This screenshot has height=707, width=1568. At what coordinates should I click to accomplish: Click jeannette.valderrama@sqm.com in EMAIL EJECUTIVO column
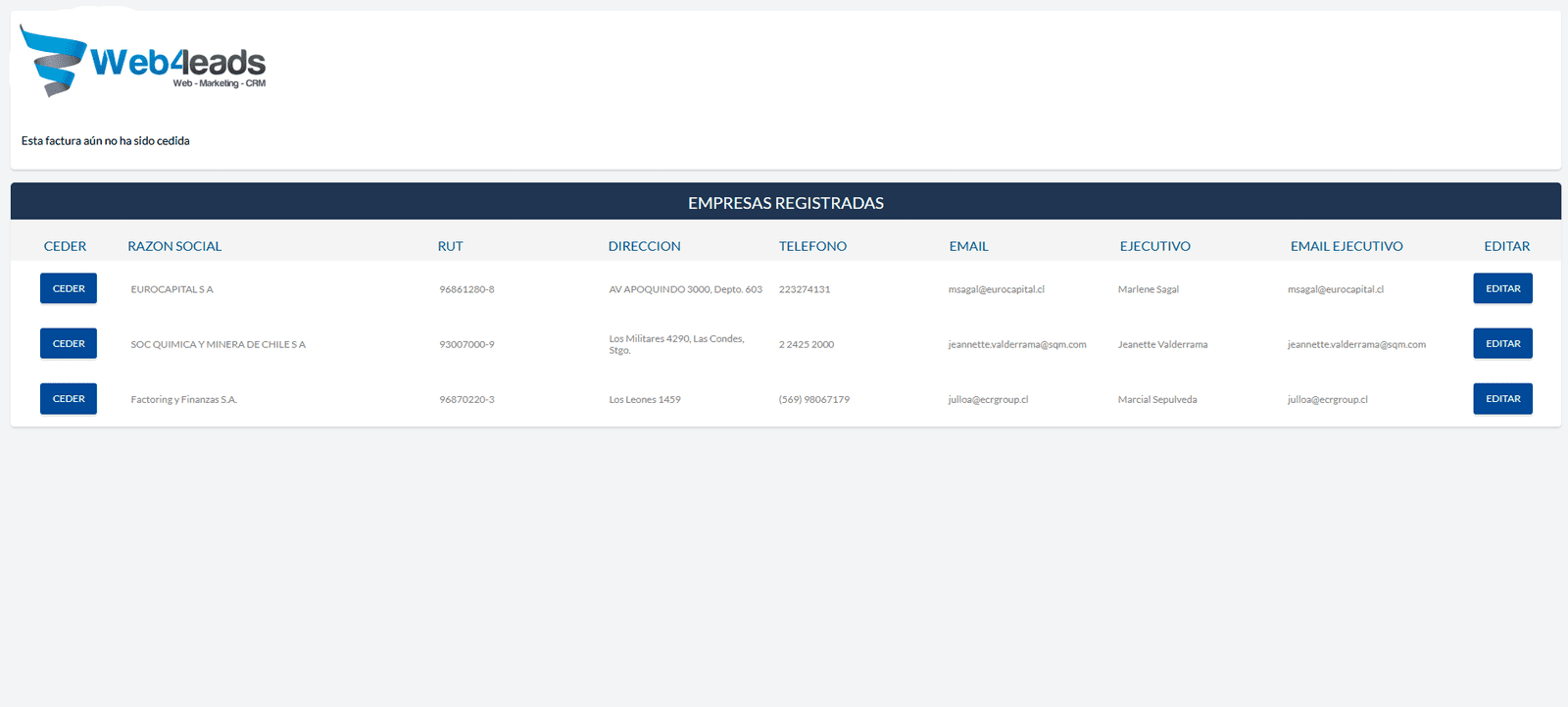click(1356, 344)
